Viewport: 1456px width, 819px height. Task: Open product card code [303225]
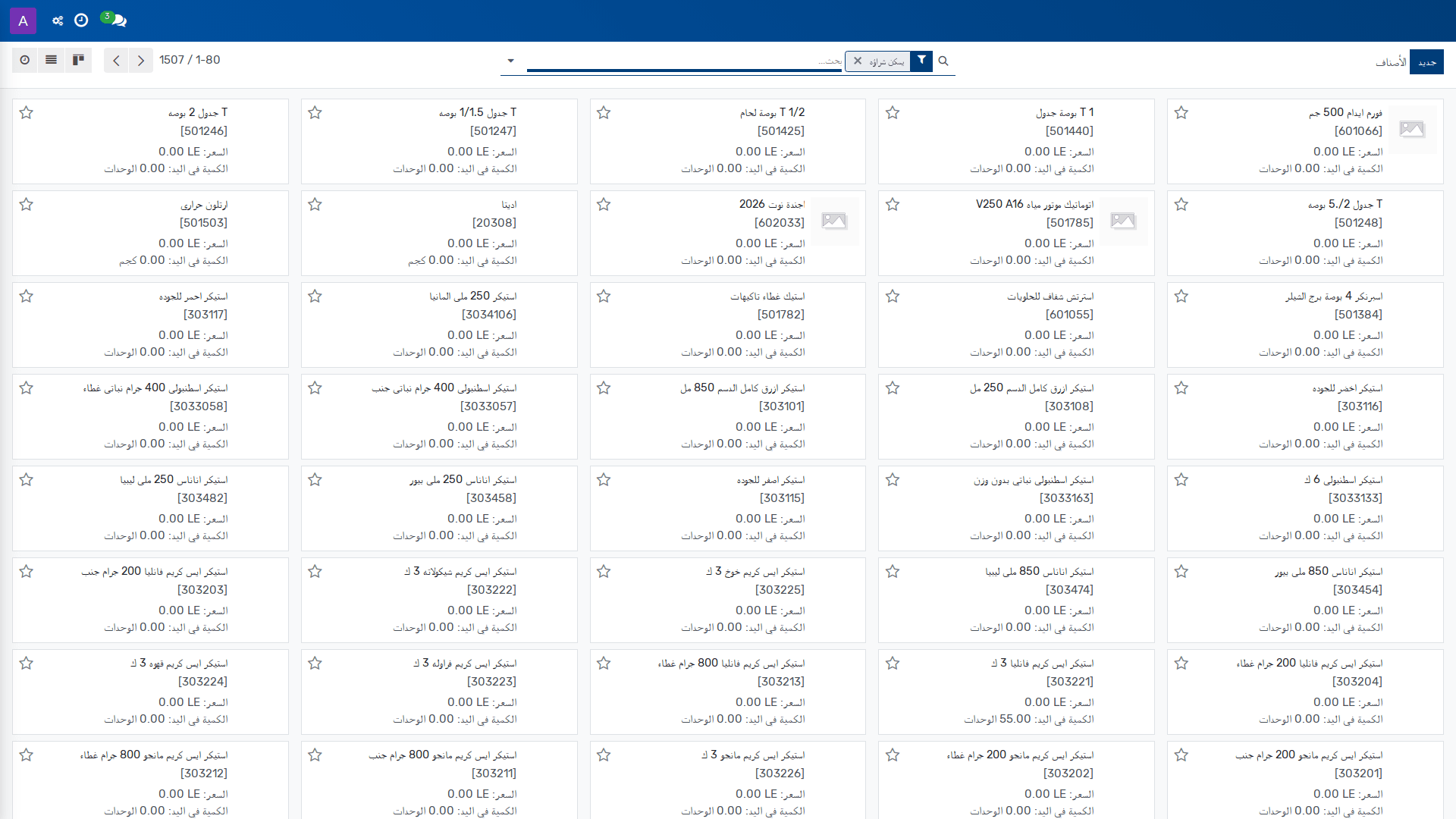click(x=780, y=590)
